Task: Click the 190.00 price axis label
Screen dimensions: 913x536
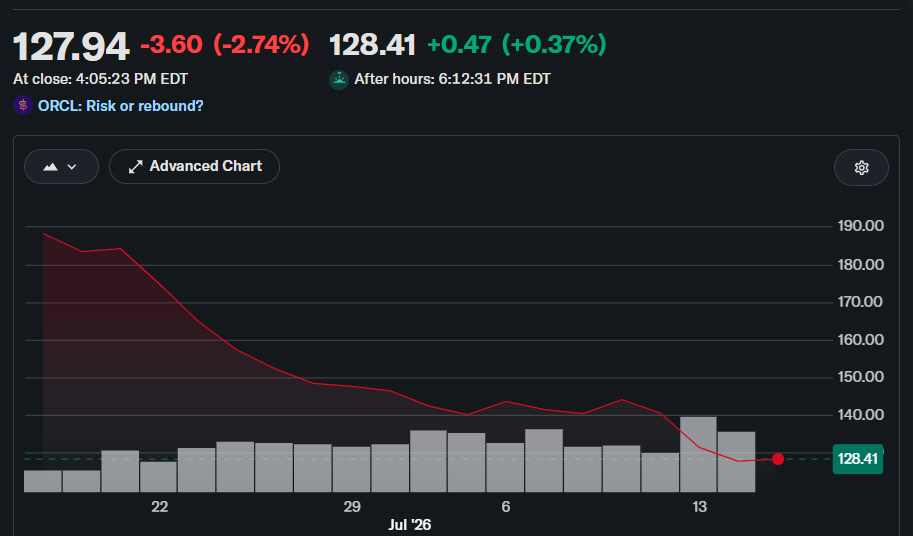Action: click(860, 226)
